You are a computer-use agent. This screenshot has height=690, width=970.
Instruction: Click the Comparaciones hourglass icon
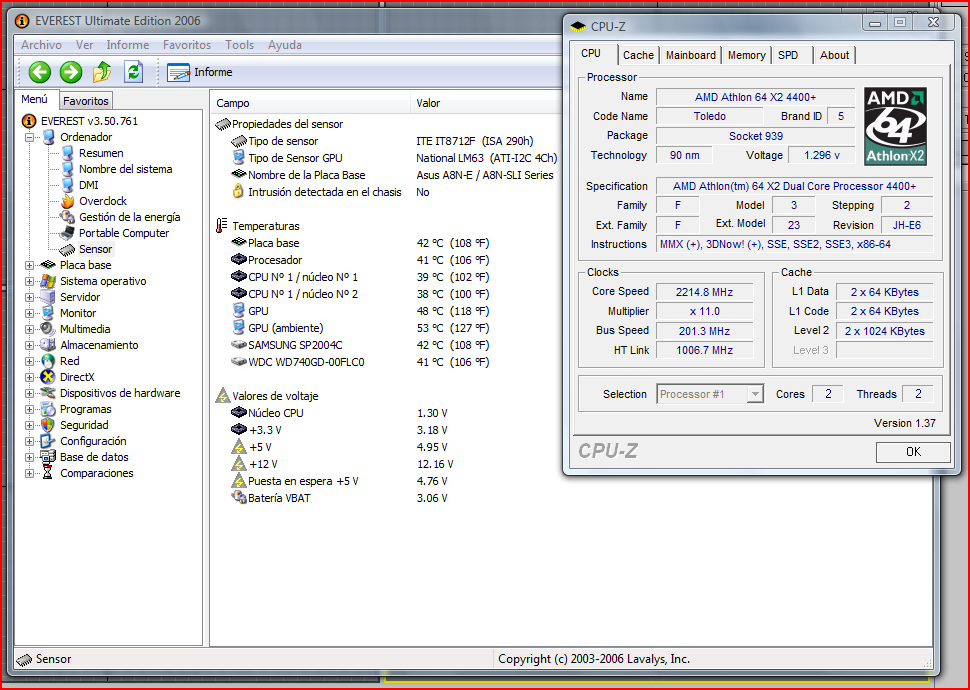click(x=48, y=473)
